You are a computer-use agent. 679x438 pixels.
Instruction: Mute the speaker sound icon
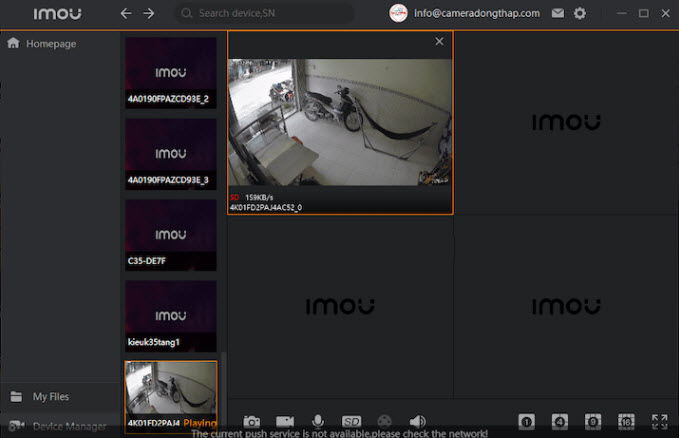[417, 422]
